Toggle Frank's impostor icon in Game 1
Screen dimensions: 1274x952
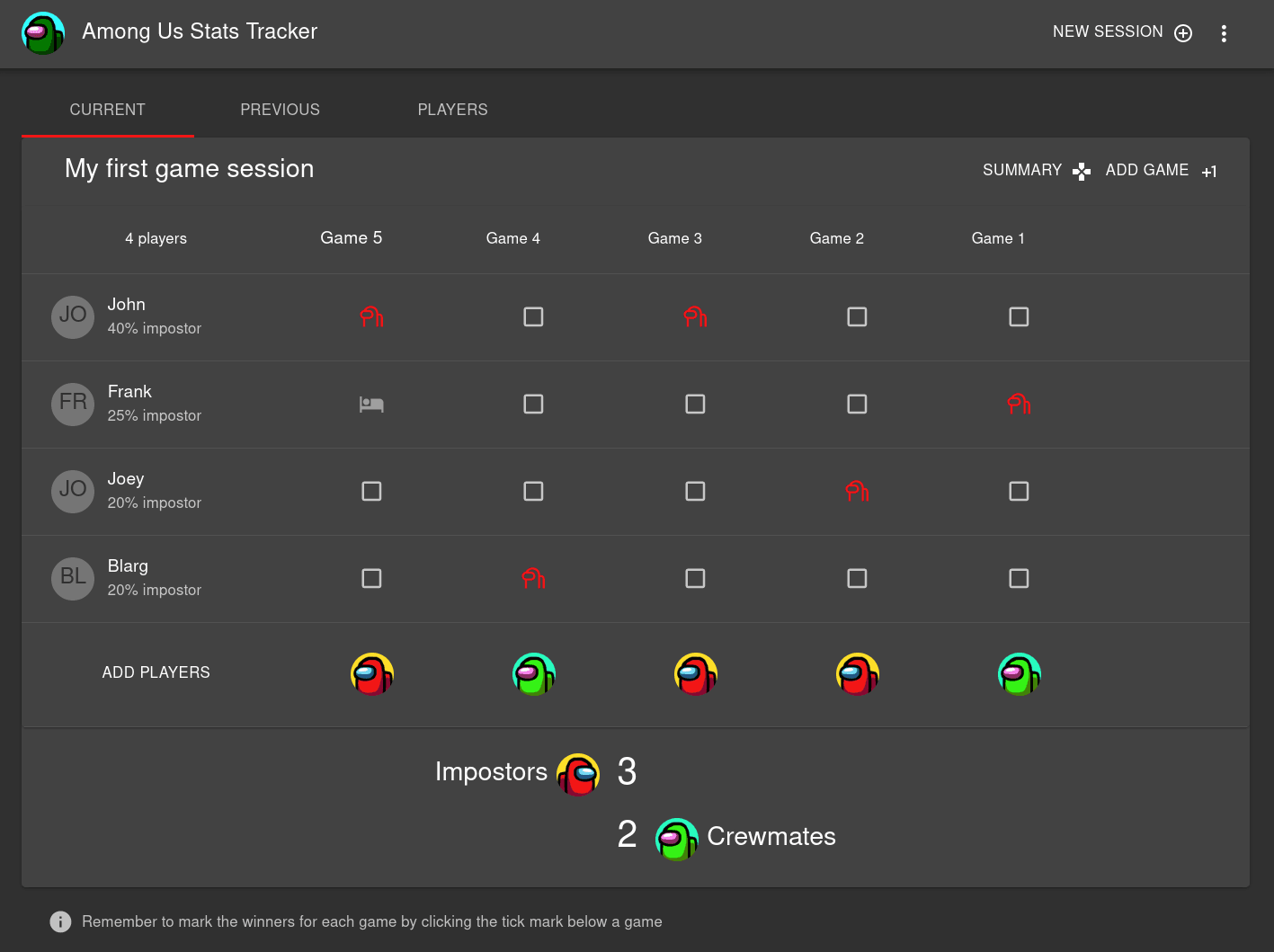[1019, 404]
